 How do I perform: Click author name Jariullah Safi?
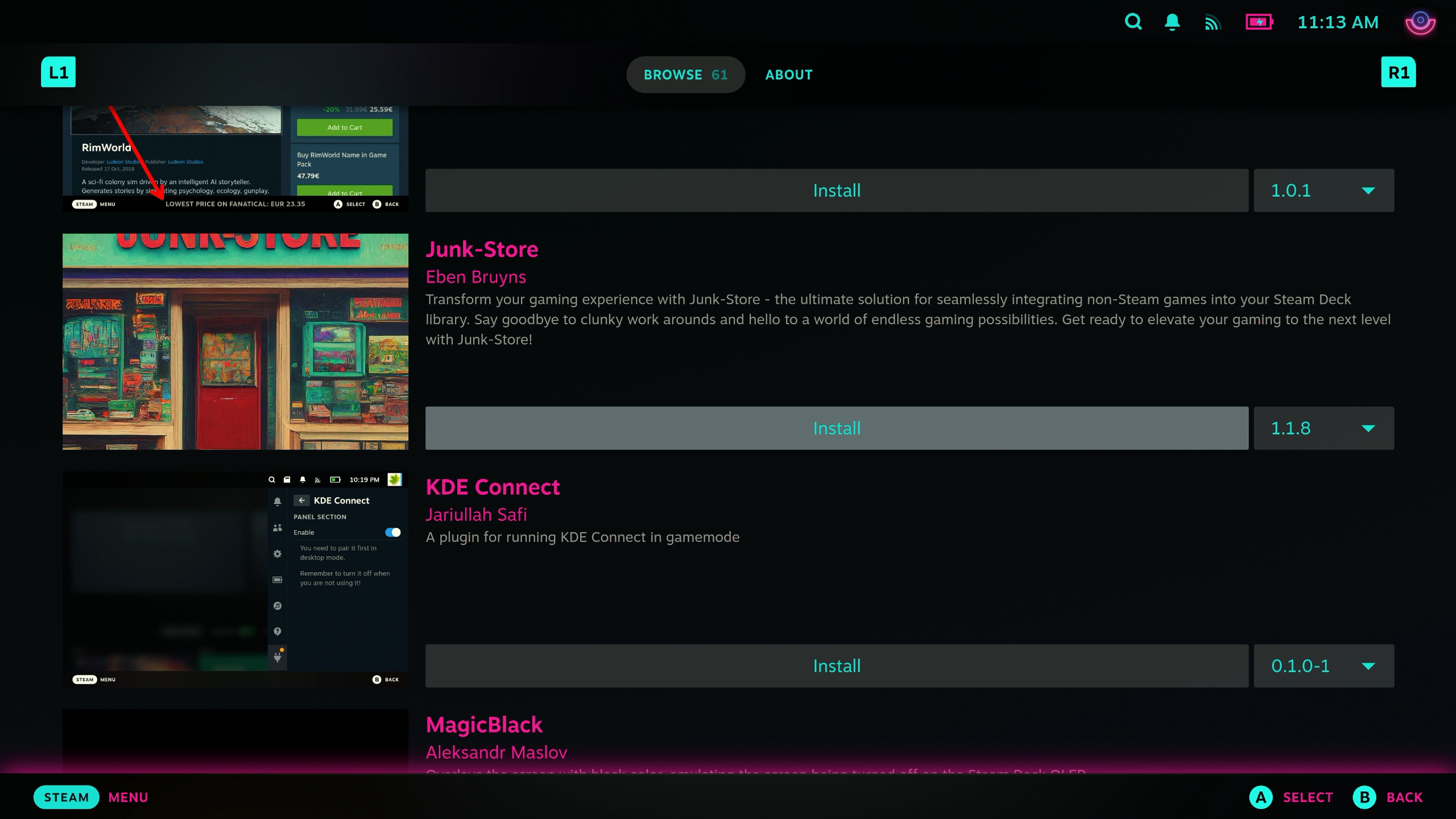tap(477, 515)
